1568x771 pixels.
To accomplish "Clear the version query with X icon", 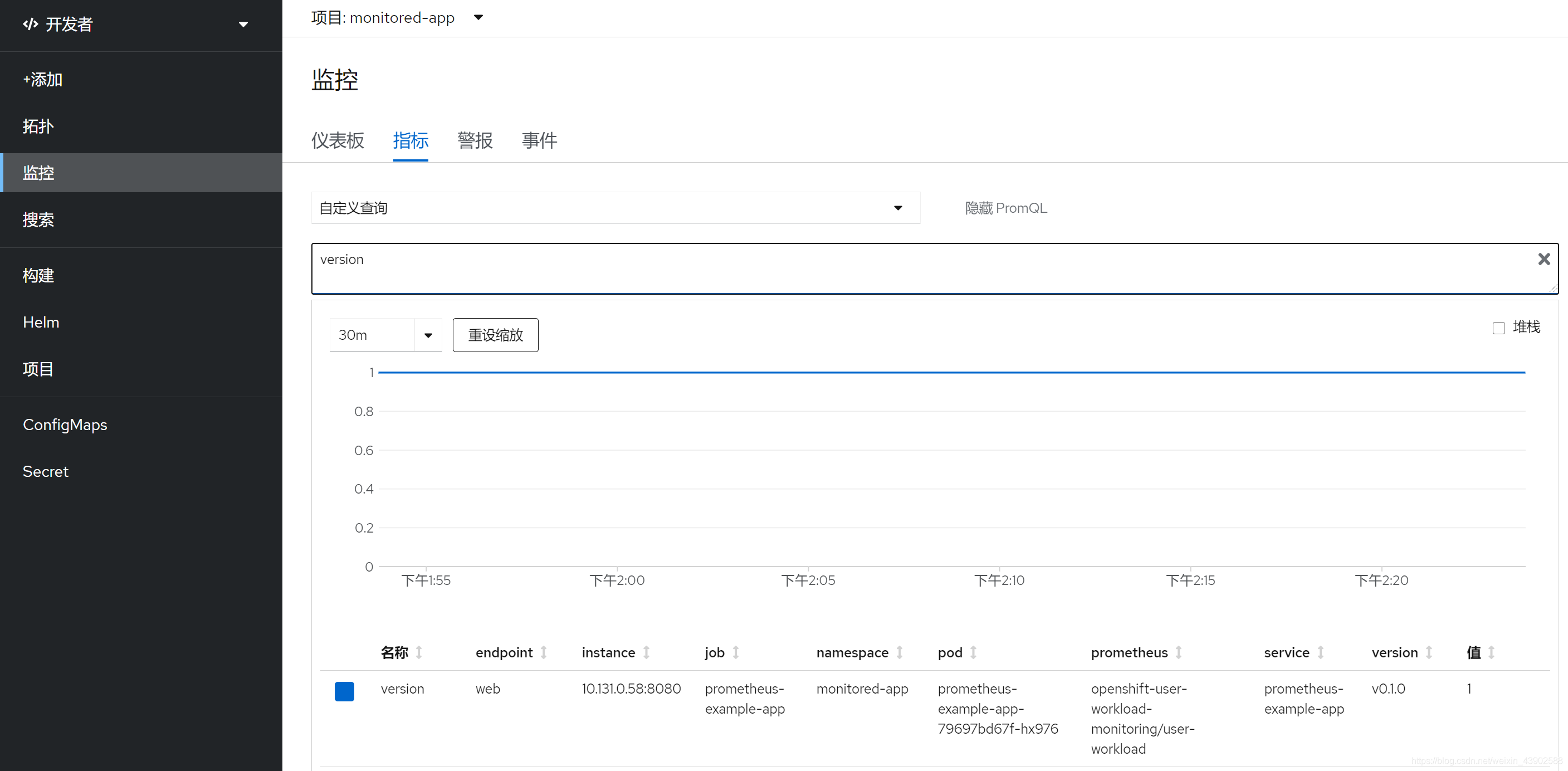I will [x=1543, y=260].
